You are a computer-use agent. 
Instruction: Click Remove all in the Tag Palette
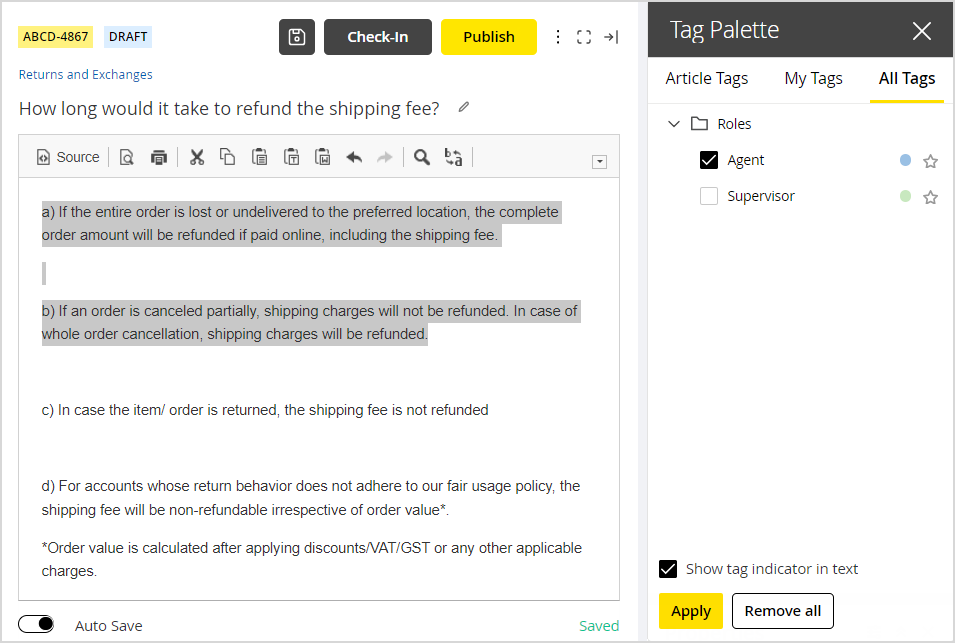click(782, 611)
